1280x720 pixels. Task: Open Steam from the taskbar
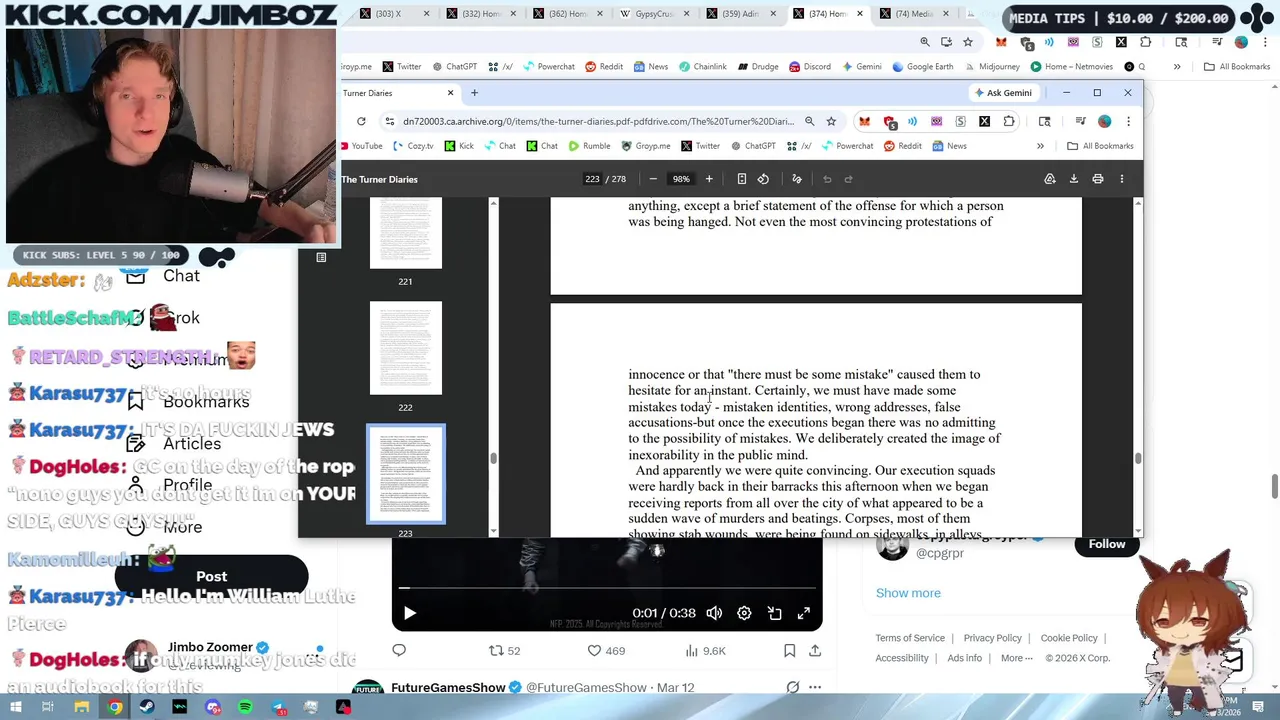[147, 707]
